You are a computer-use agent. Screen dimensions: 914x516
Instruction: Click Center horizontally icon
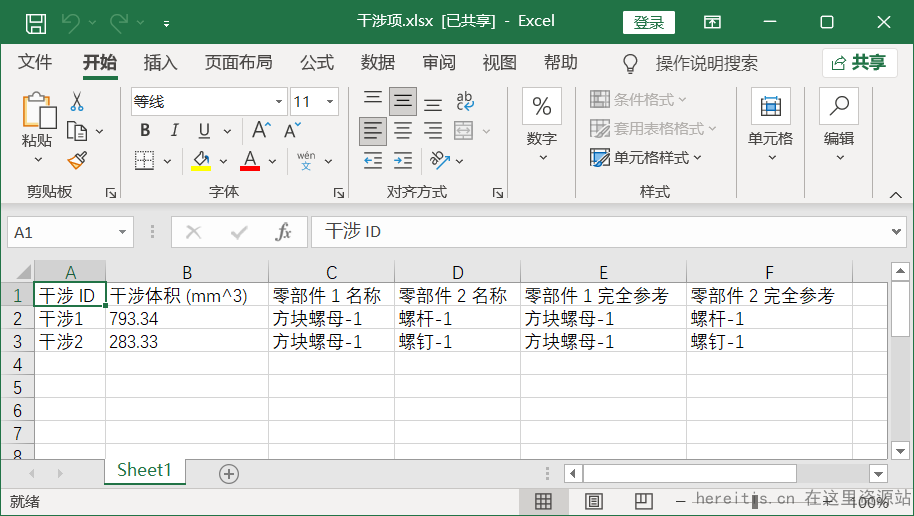coord(403,131)
